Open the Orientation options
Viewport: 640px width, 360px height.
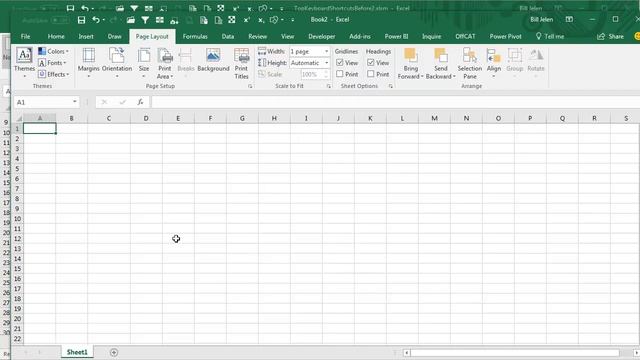coord(117,63)
